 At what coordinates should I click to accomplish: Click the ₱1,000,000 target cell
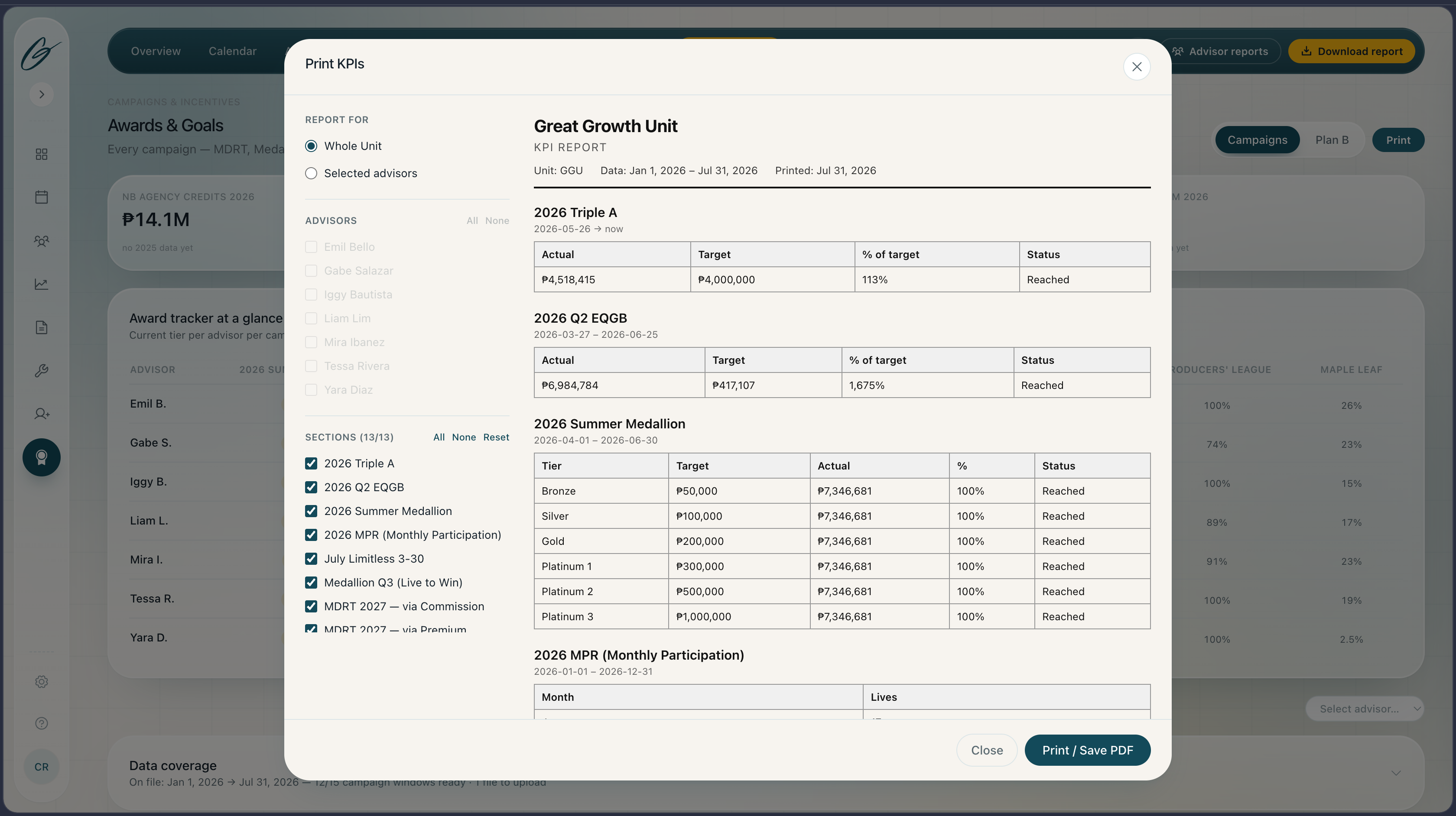click(739, 616)
